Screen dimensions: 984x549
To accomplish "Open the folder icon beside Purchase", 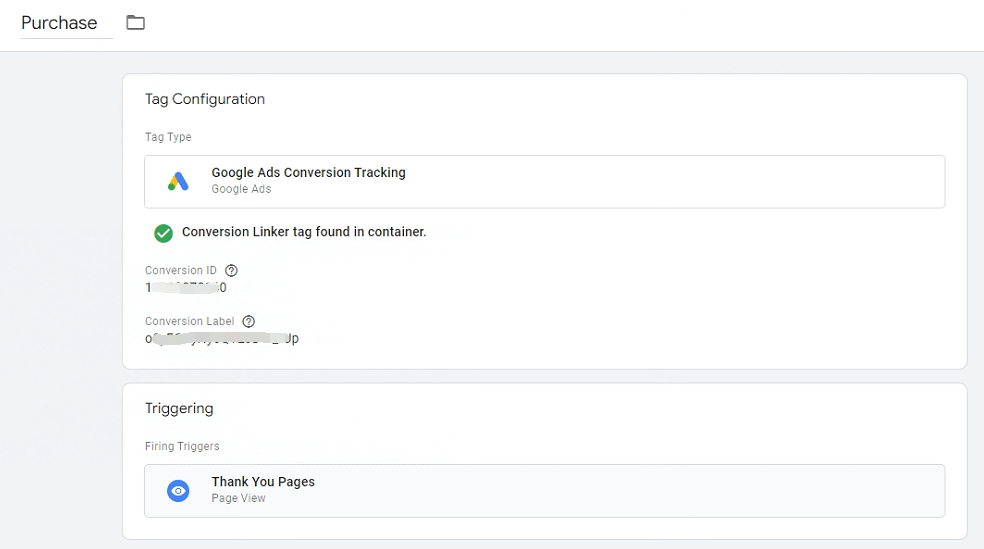I will click(136, 23).
